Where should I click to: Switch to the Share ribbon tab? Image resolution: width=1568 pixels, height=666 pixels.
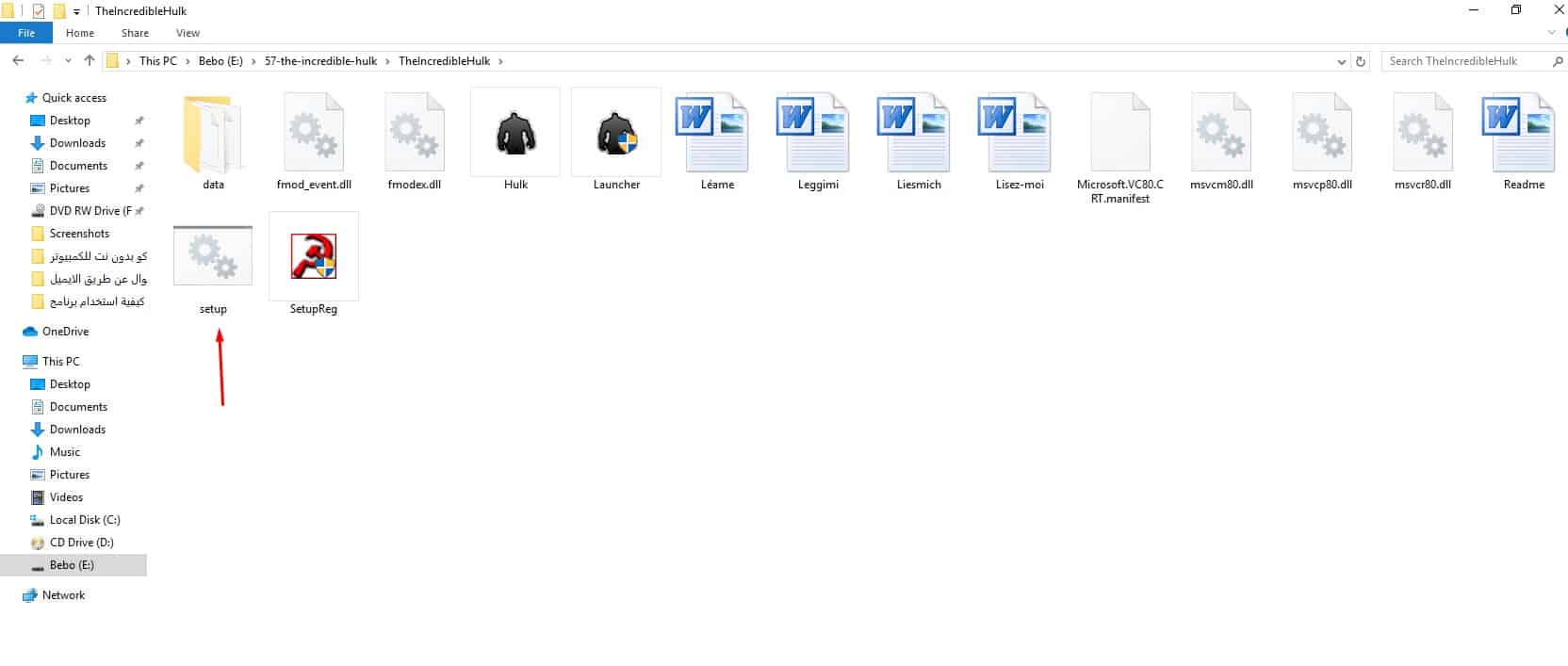[135, 33]
